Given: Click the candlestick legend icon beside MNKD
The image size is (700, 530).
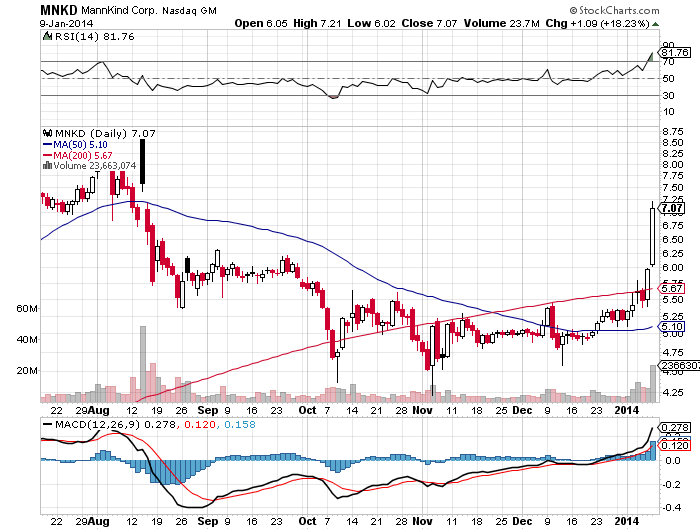Looking at the screenshot, I should pyautogui.click(x=47, y=133).
